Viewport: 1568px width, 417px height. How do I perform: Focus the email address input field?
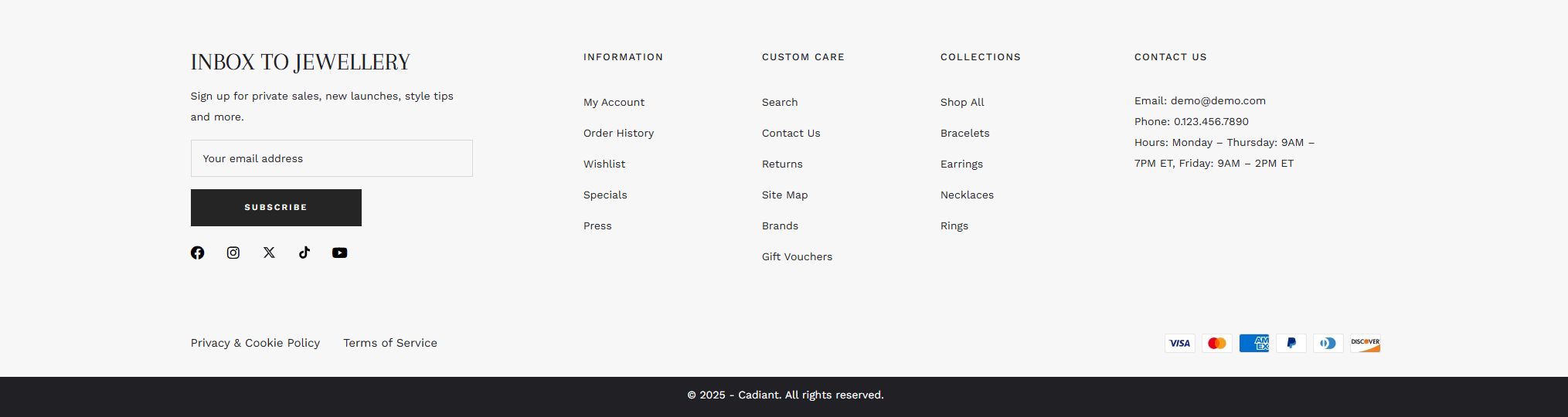pyautogui.click(x=332, y=158)
